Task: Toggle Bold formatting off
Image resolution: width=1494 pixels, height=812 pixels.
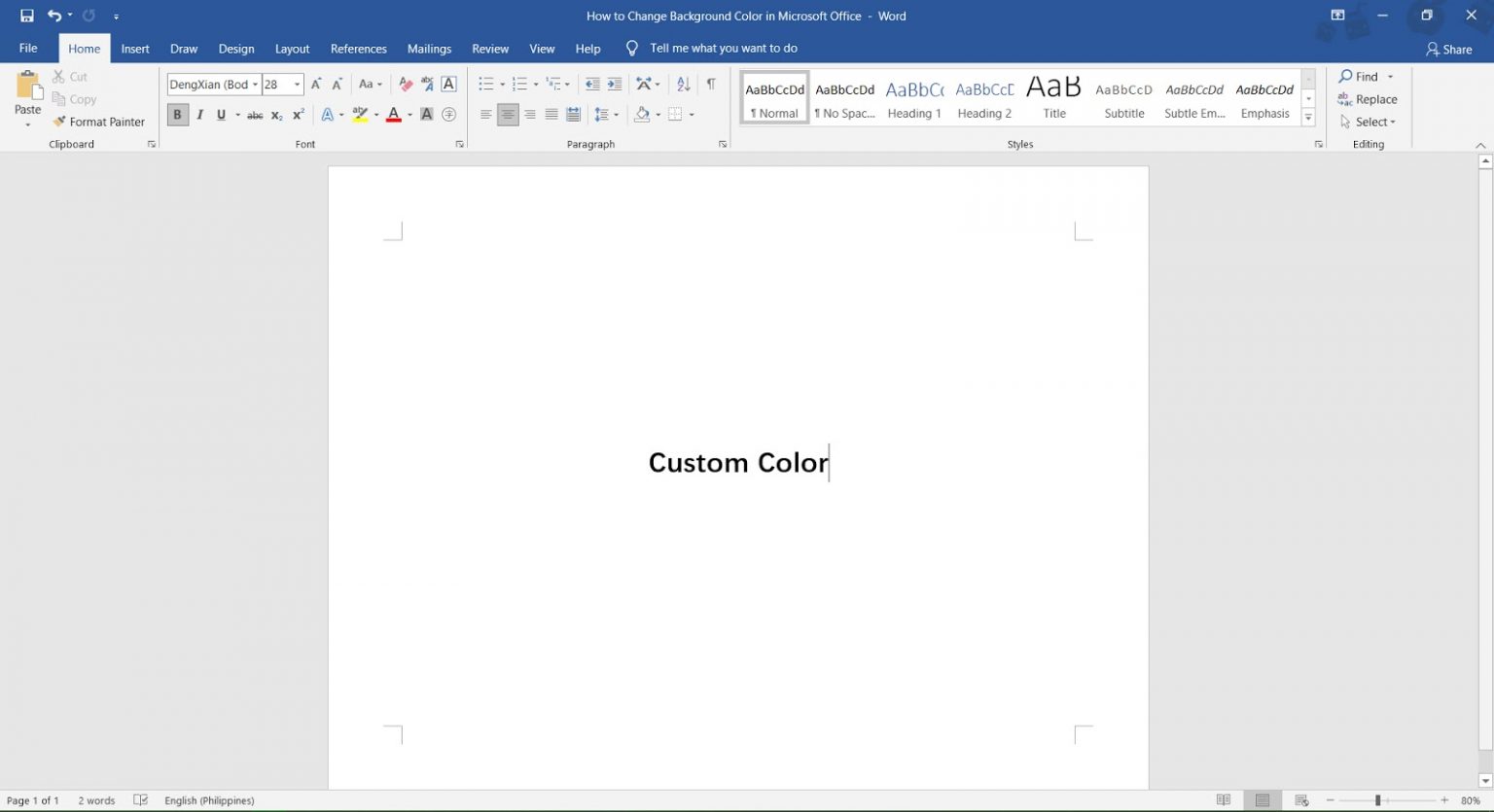Action: [x=178, y=115]
